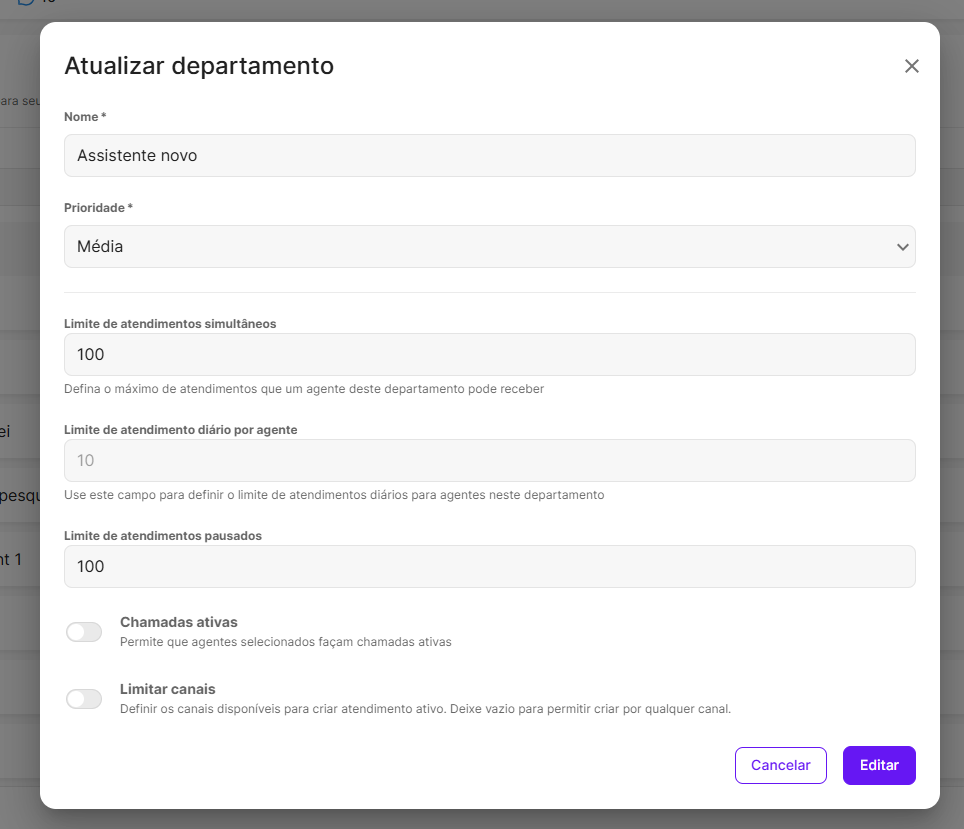Click the Nome field containing Assistente novo
The width and height of the screenshot is (964, 829).
point(489,156)
